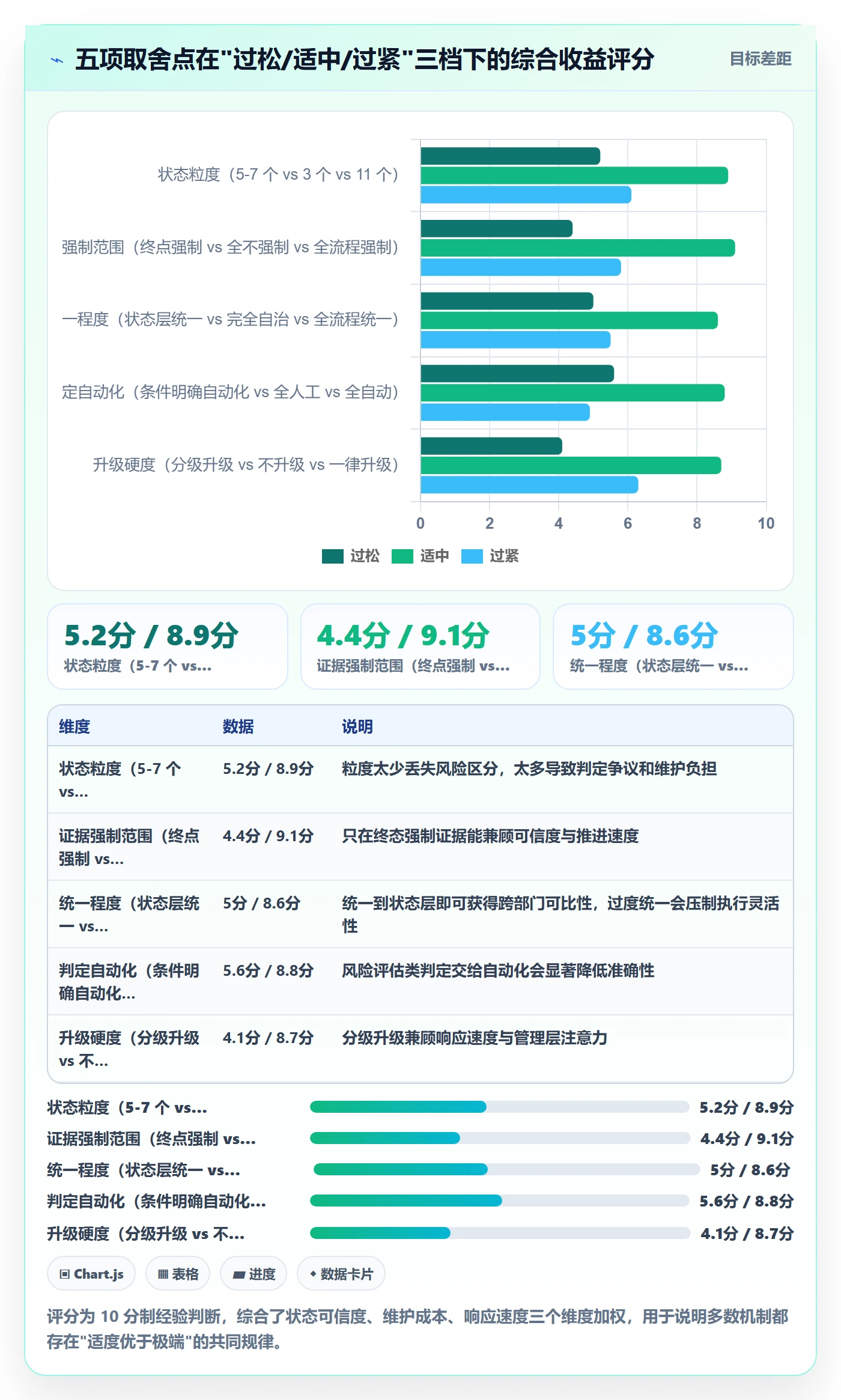841x1400 pixels.
Task: Toggle the 过松 legend swatch
Action: click(332, 556)
